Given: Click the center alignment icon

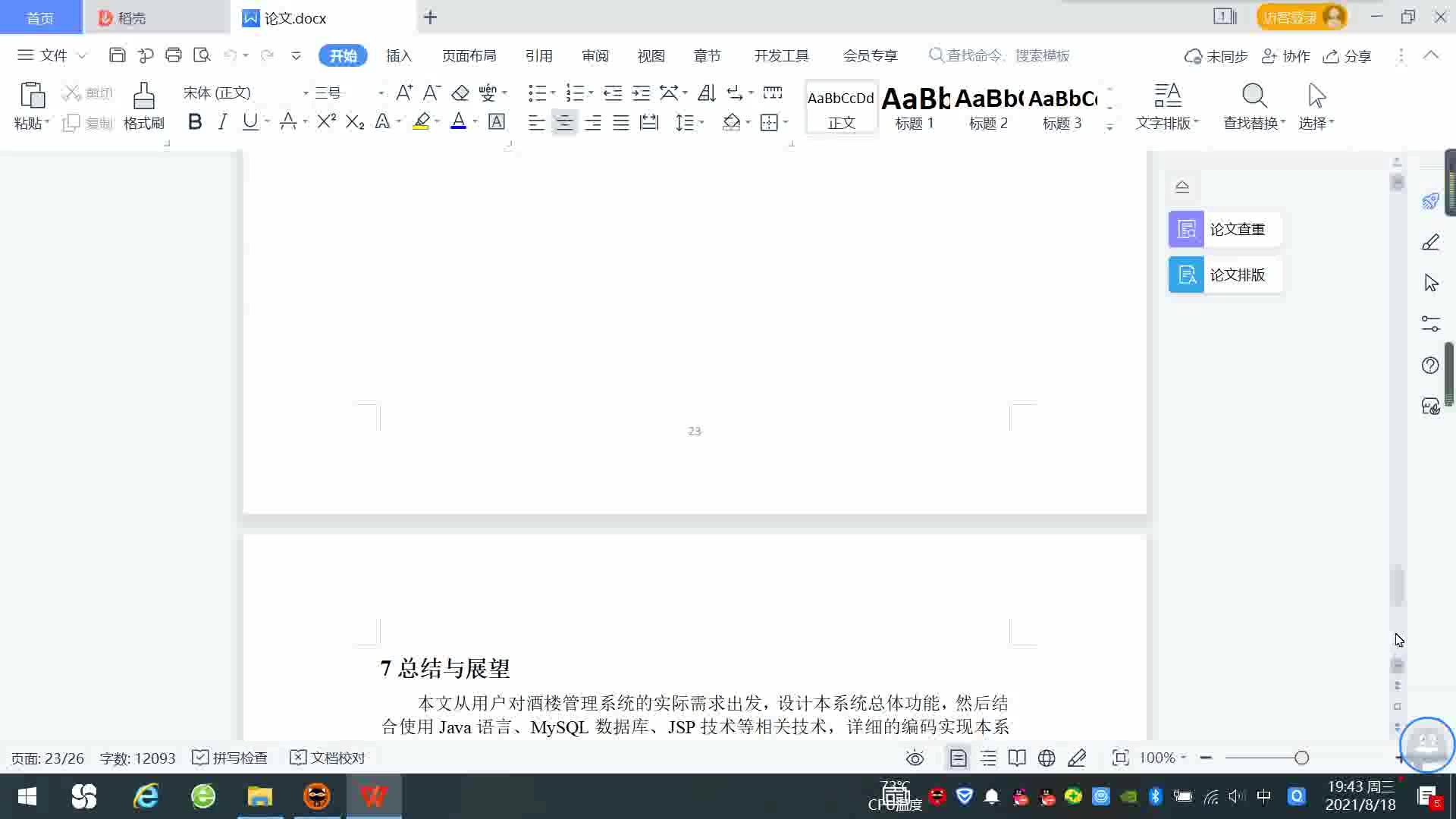Looking at the screenshot, I should (x=564, y=123).
